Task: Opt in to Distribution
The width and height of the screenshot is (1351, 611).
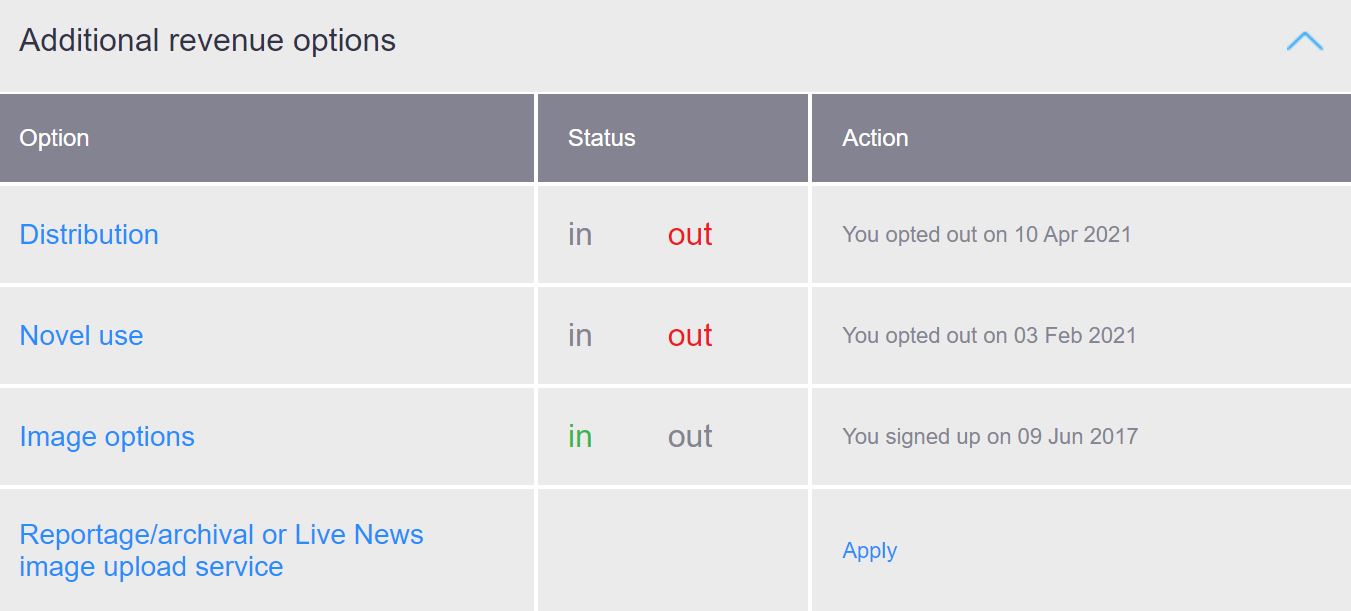Action: pos(580,234)
